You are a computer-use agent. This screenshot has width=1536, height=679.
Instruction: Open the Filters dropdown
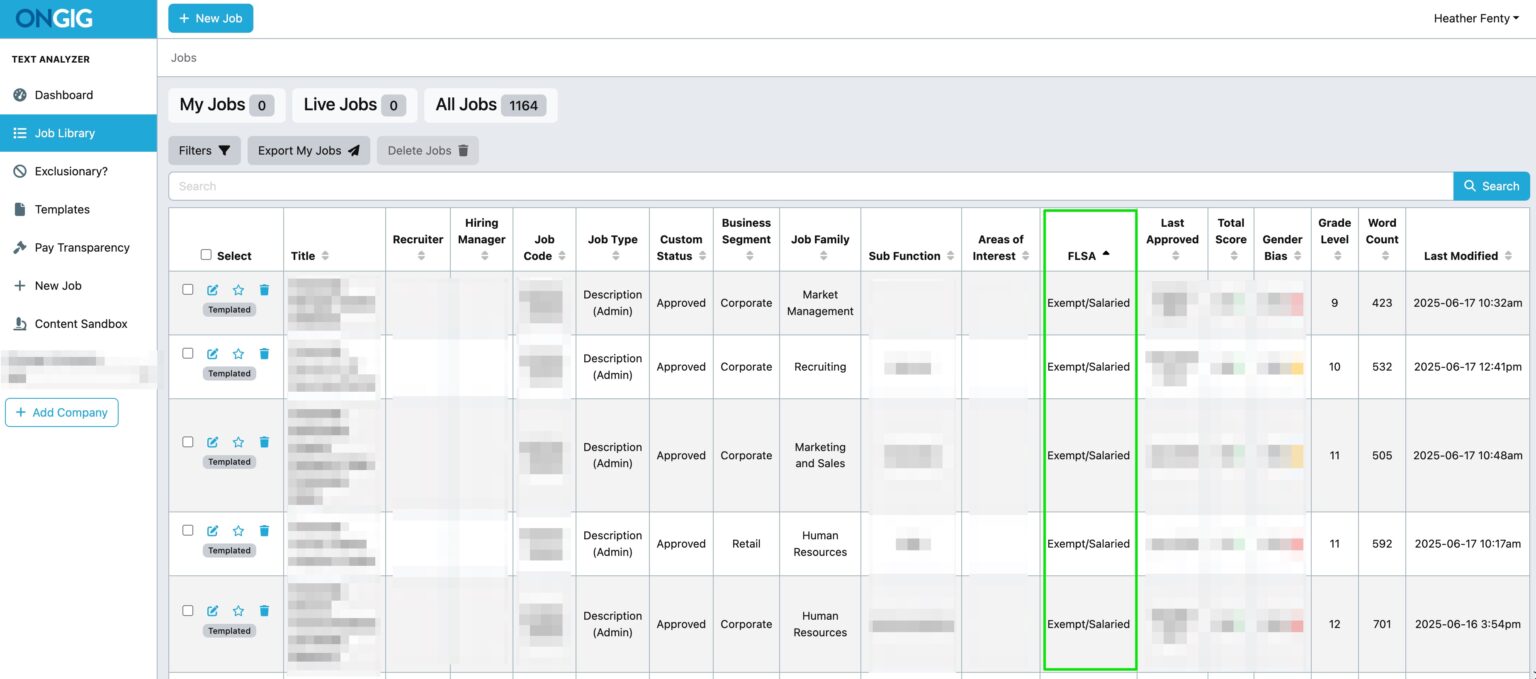(x=204, y=150)
